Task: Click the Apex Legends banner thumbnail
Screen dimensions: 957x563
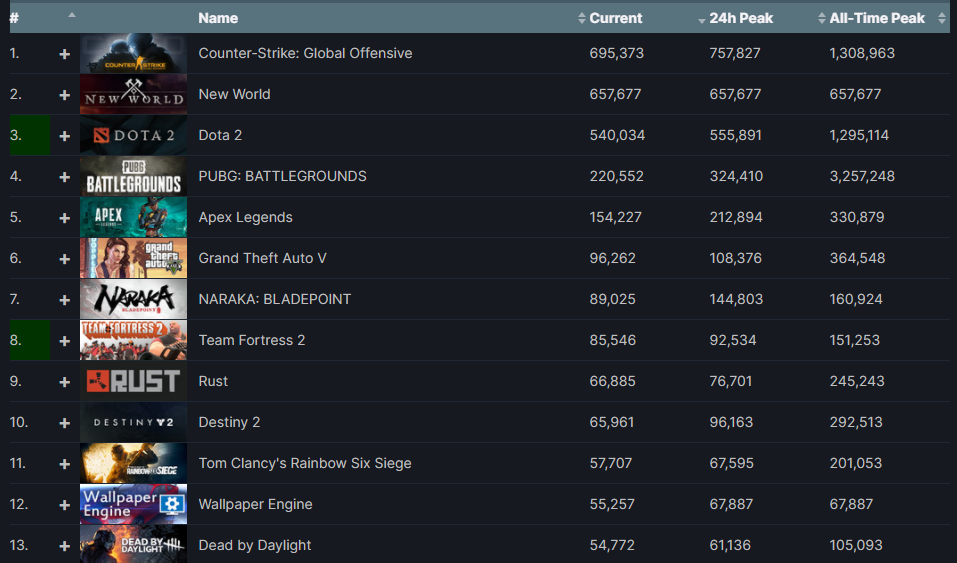Action: (x=133, y=217)
